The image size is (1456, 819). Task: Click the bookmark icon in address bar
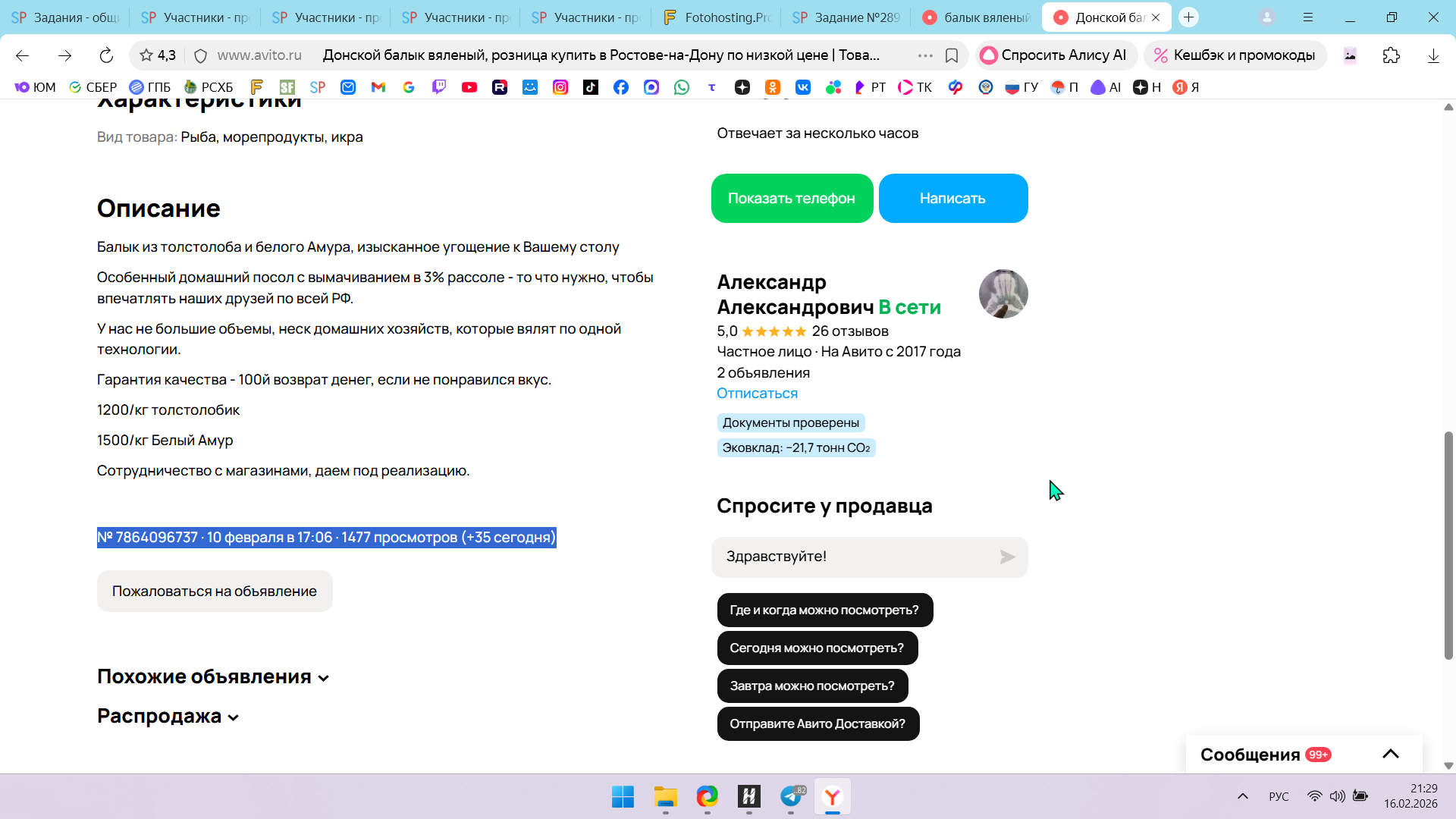(952, 55)
